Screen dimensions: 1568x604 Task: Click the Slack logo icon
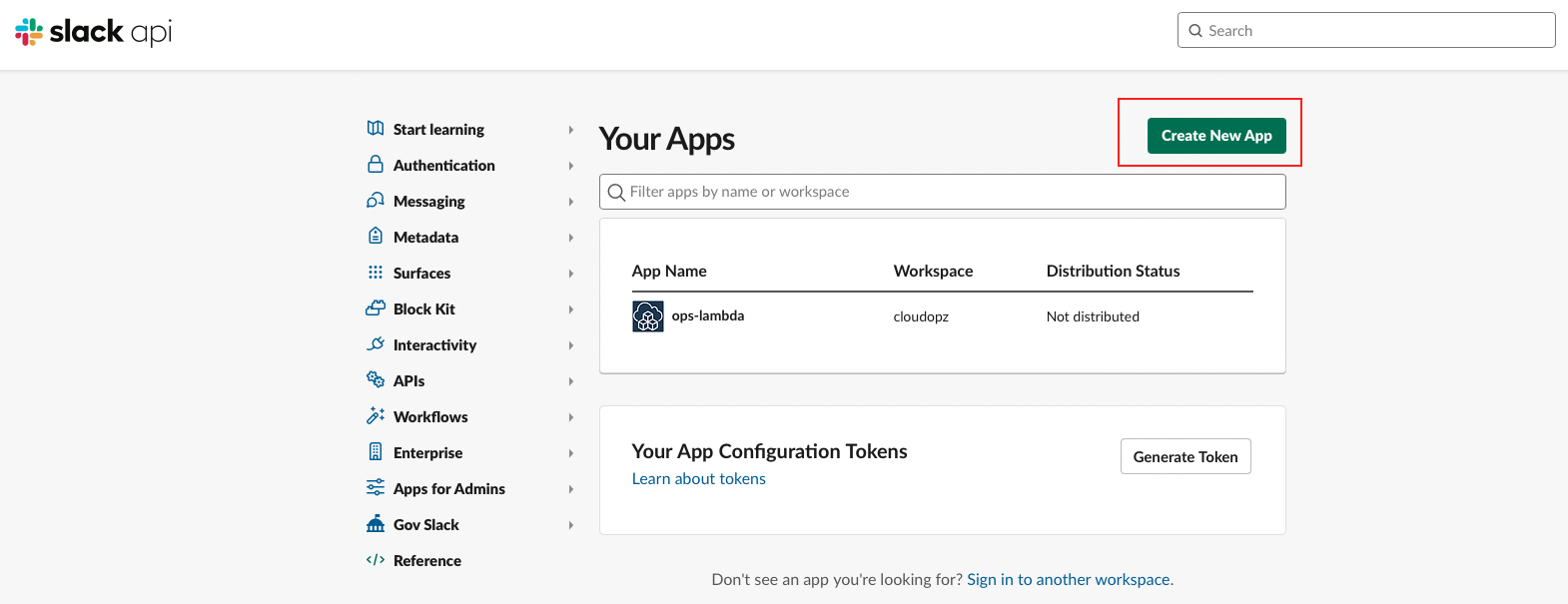[x=29, y=32]
